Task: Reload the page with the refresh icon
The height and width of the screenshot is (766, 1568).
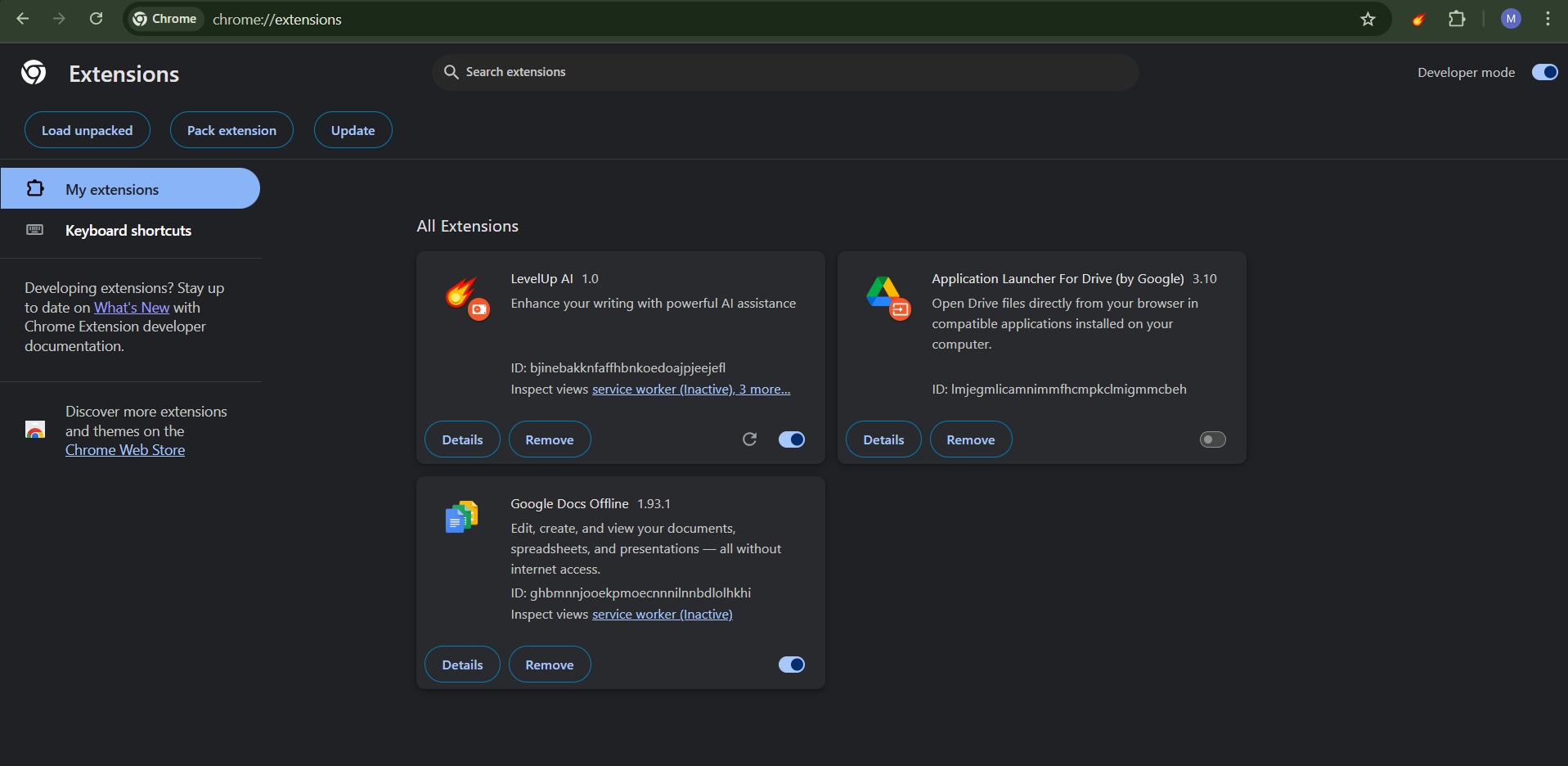Action: point(96,19)
